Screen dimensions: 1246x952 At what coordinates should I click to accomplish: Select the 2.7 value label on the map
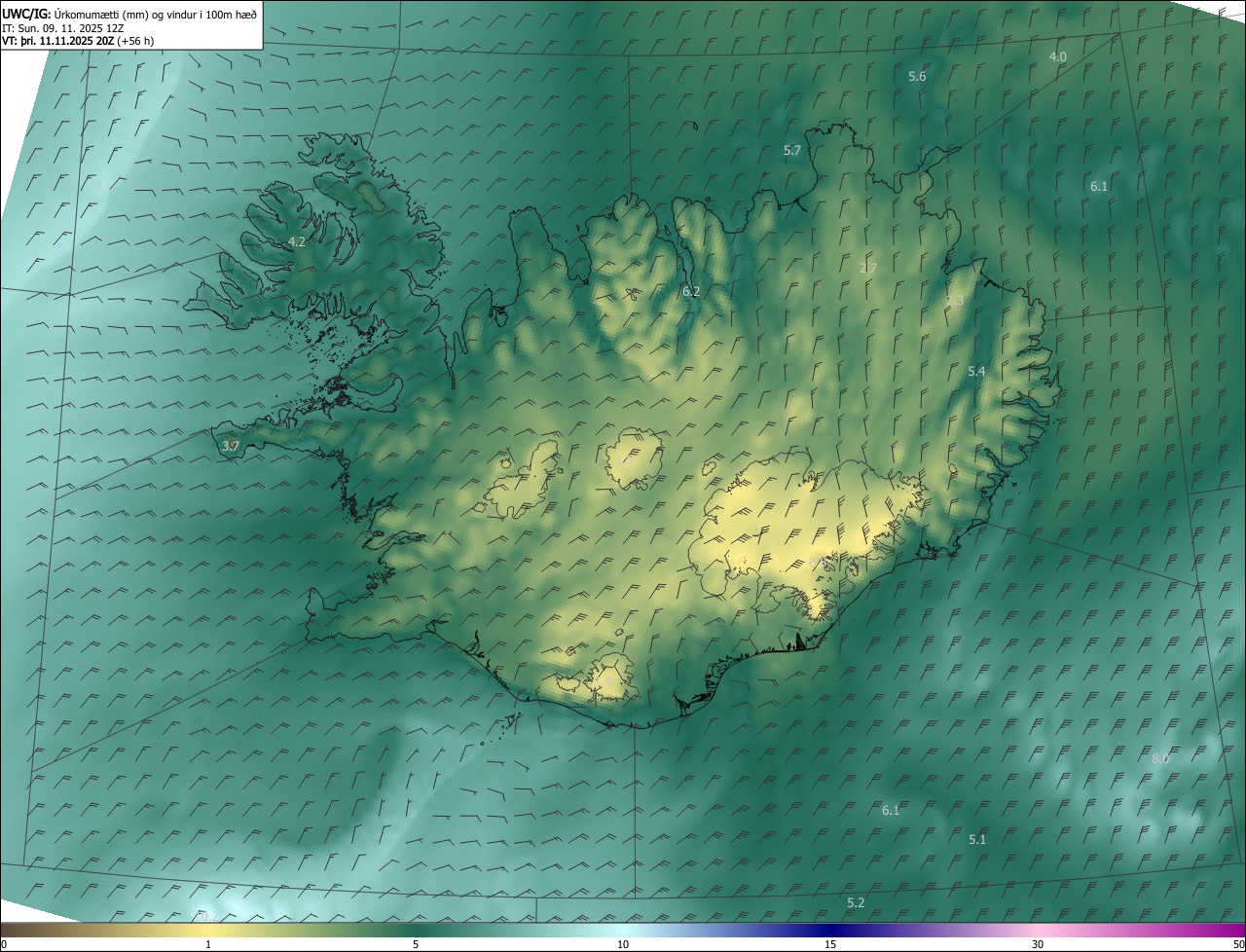click(868, 269)
